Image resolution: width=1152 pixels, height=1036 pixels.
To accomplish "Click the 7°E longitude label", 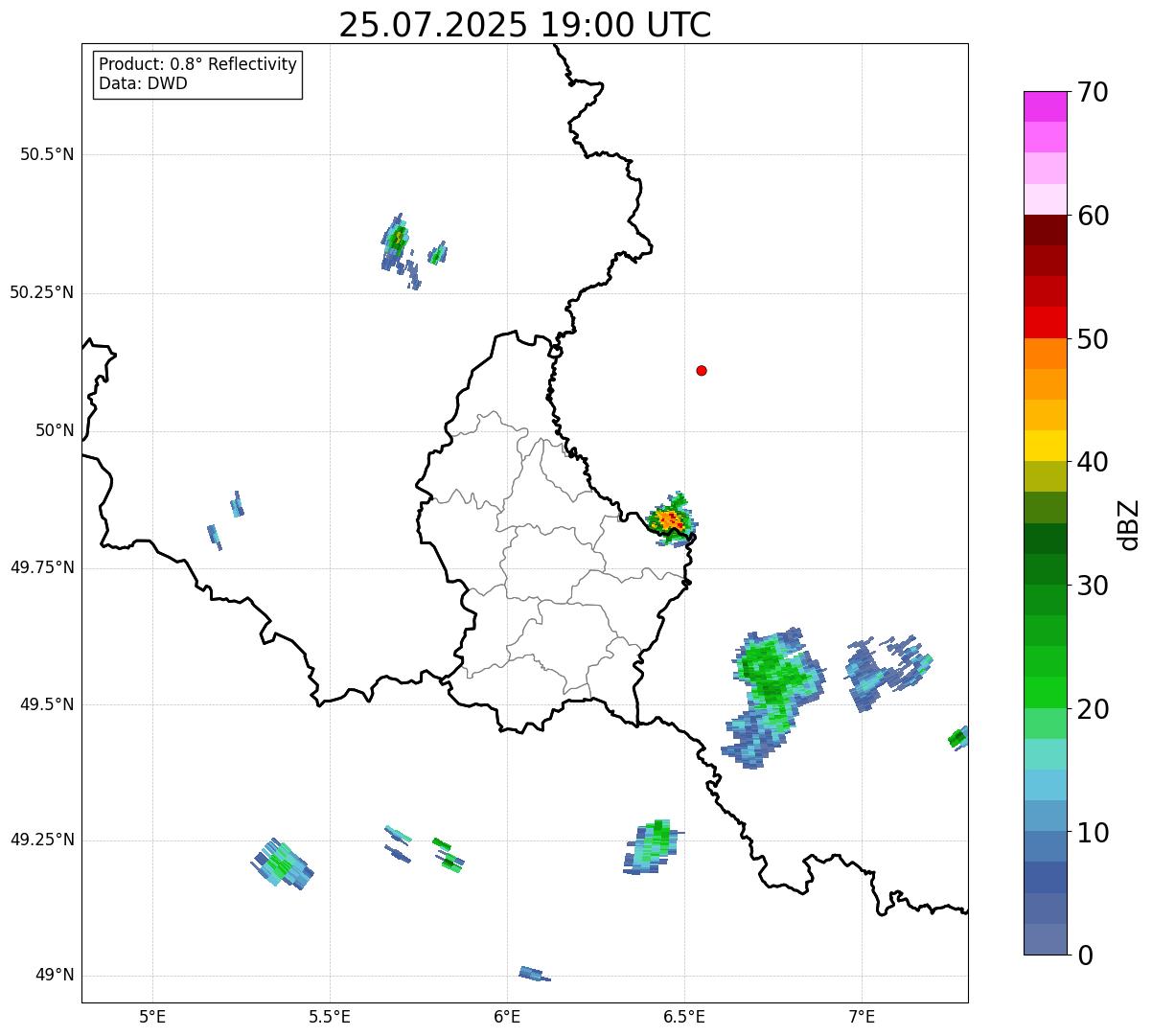I will point(863,1016).
